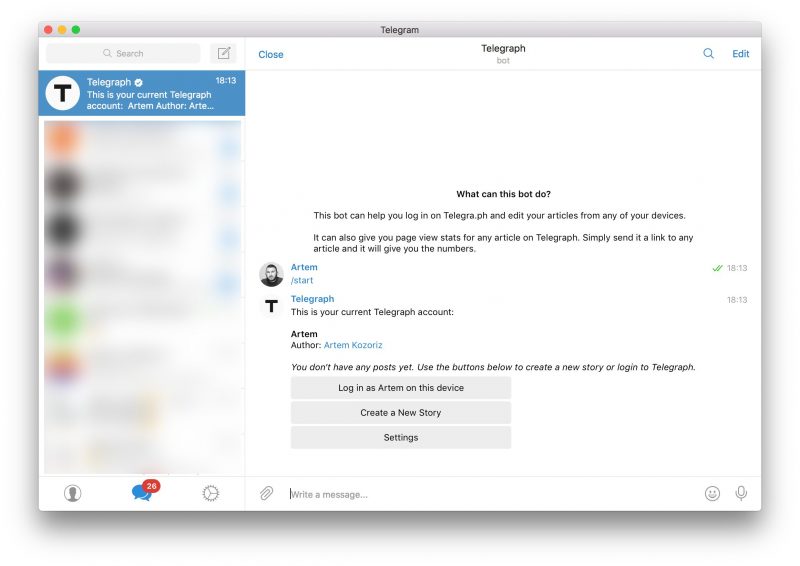
Task: Click the Close button in chat header
Action: [270, 55]
